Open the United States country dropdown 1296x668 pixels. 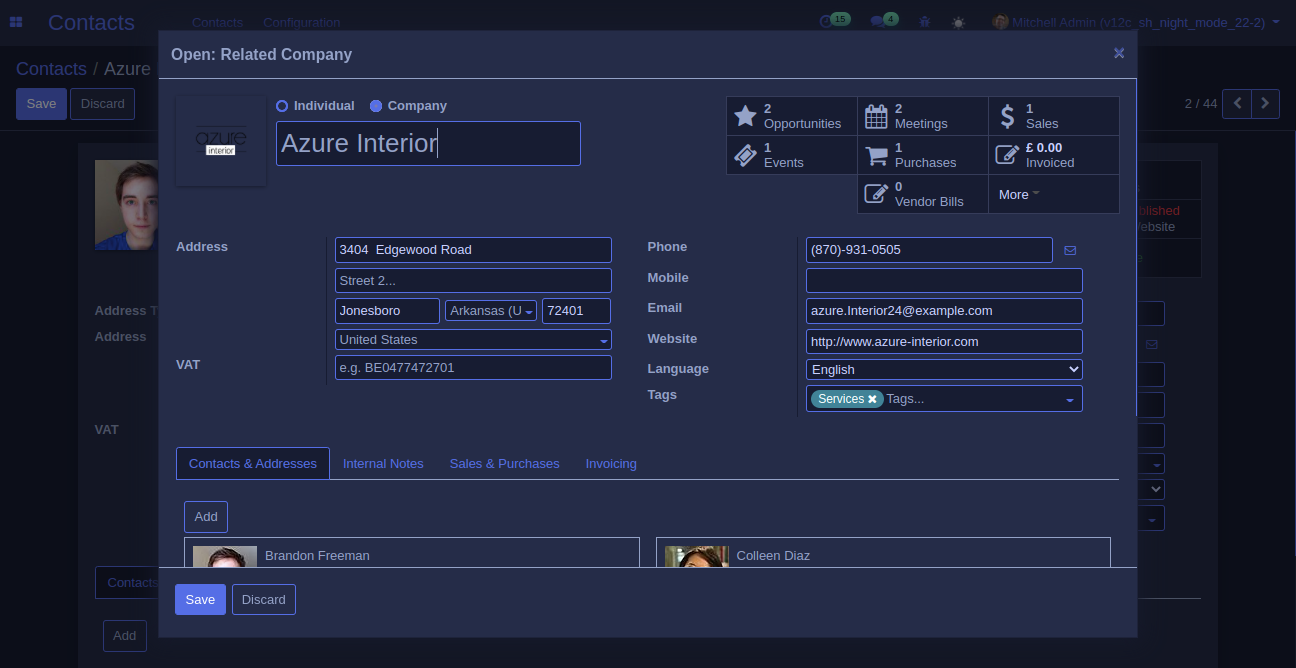click(473, 340)
